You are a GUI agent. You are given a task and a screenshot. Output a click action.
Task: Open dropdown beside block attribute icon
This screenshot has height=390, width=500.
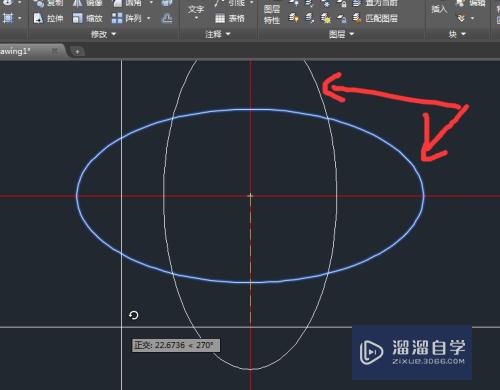[472, 18]
